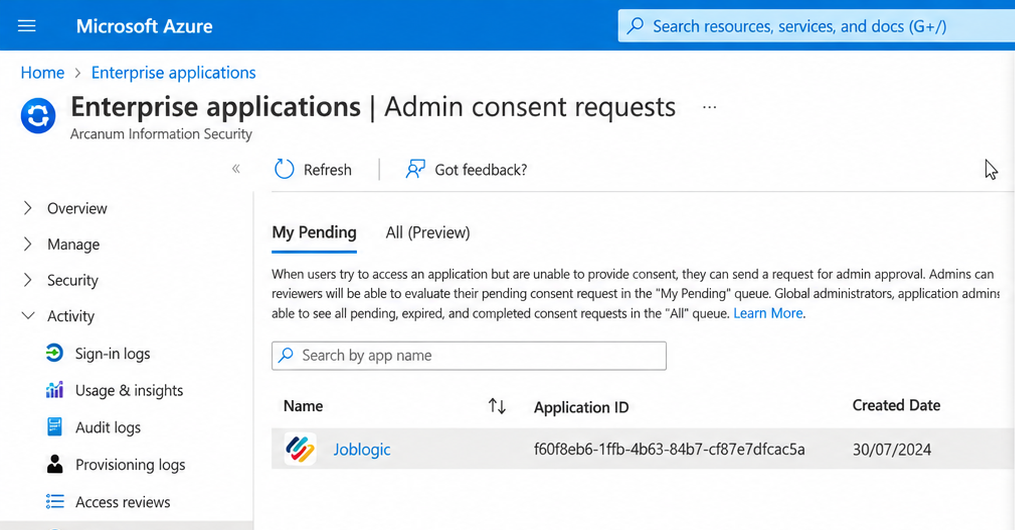
Task: Open Provisioning logs
Action: (130, 465)
